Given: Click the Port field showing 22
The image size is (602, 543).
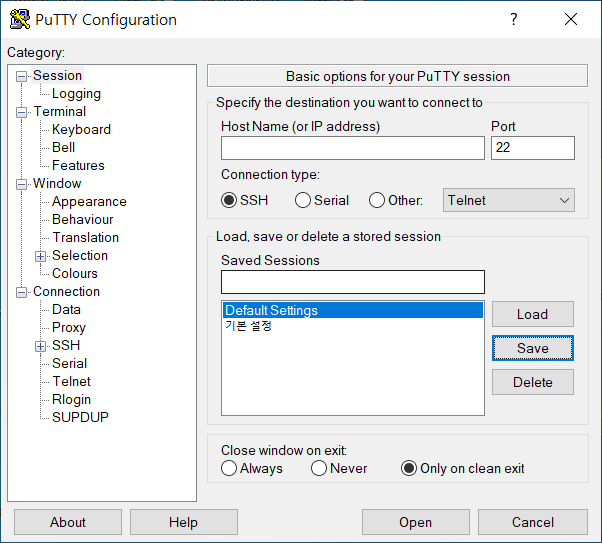Looking at the screenshot, I should [x=533, y=148].
